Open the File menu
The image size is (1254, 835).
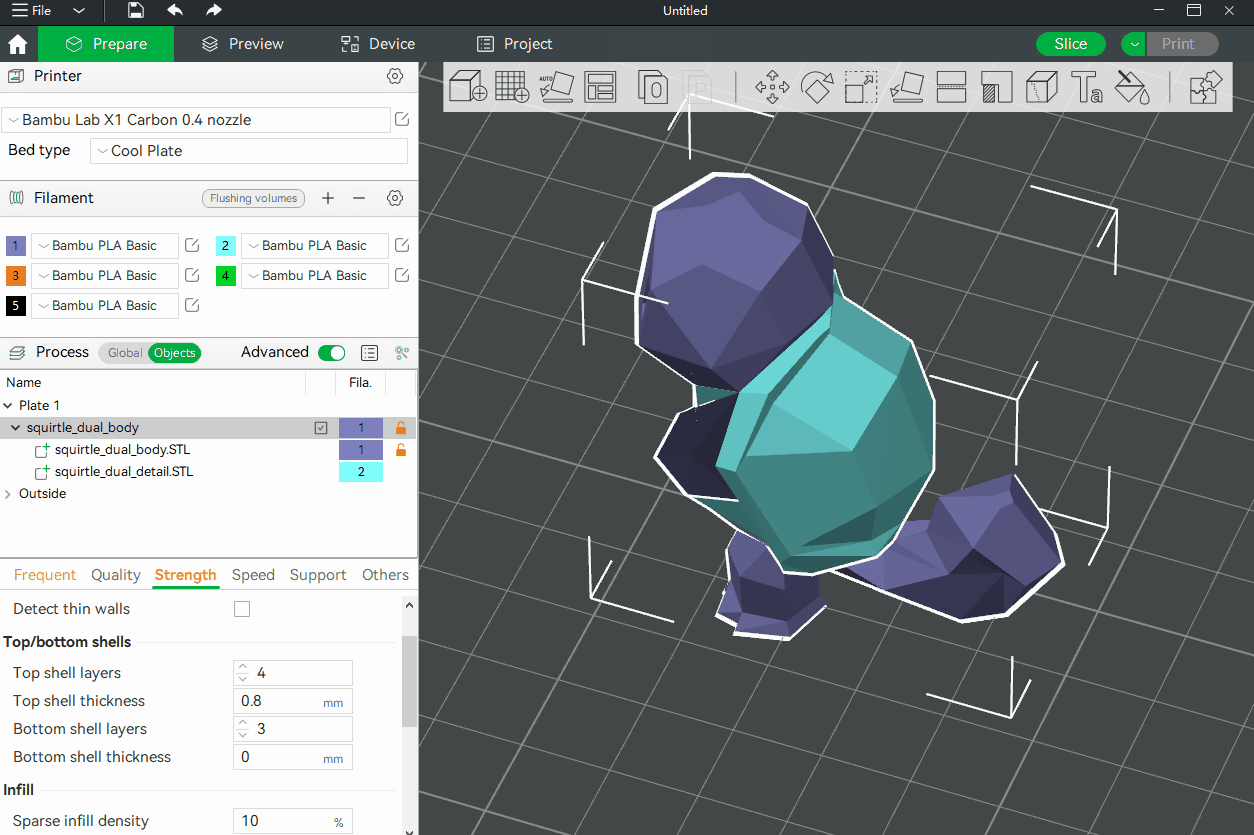[x=32, y=11]
